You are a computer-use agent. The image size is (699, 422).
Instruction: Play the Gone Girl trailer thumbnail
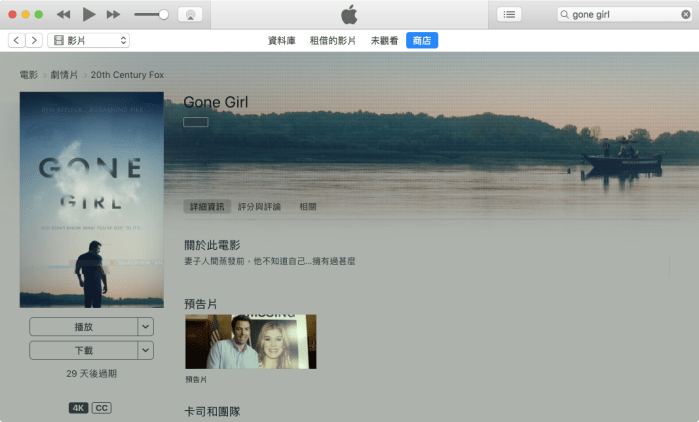[x=251, y=342]
